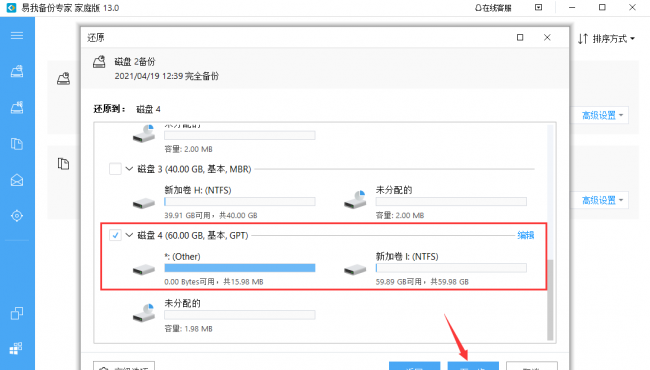Screen dimensions: 650x370
Task: Open file backup from the sidebar
Action: (x=17, y=144)
